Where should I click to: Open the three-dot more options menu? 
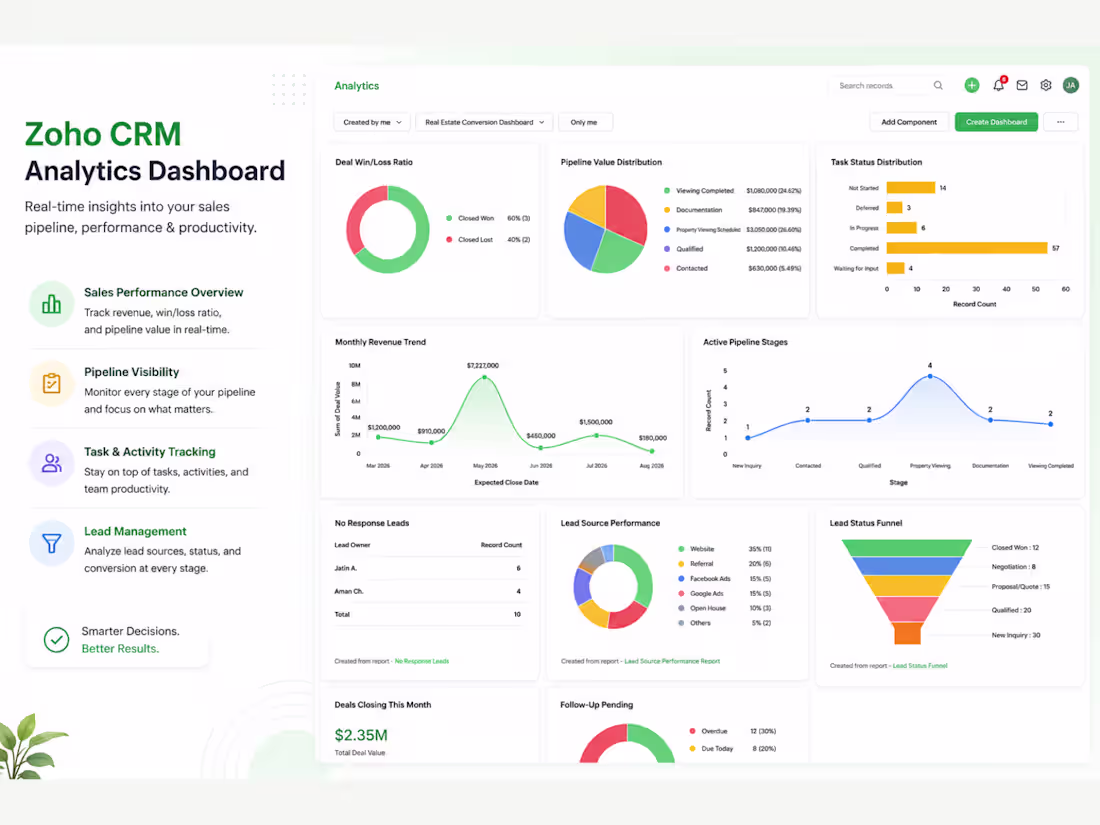[1061, 122]
